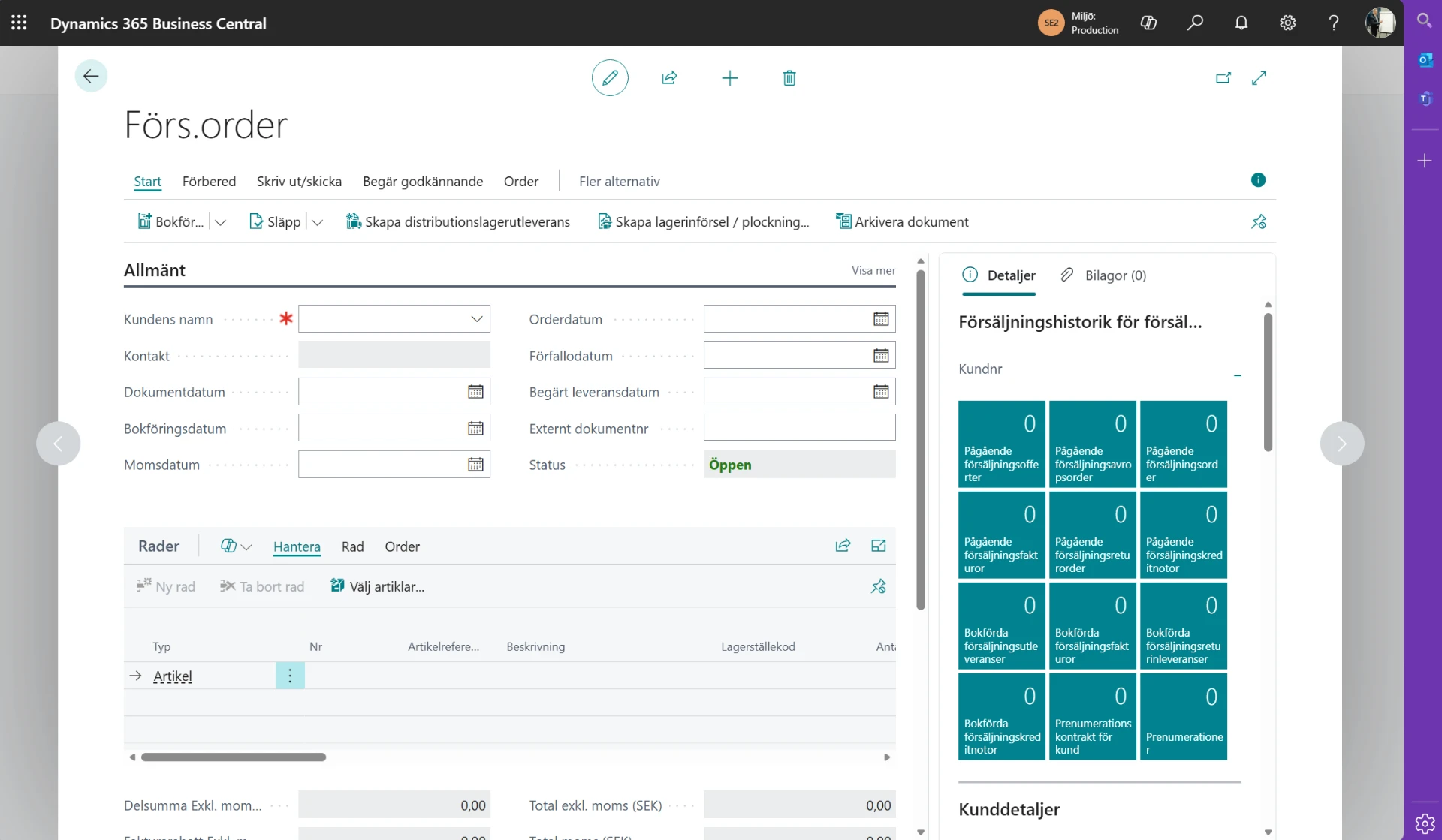The width and height of the screenshot is (1442, 840).
Task: Click Detaljer factbox vertical scrollbar
Action: pyautogui.click(x=1268, y=382)
